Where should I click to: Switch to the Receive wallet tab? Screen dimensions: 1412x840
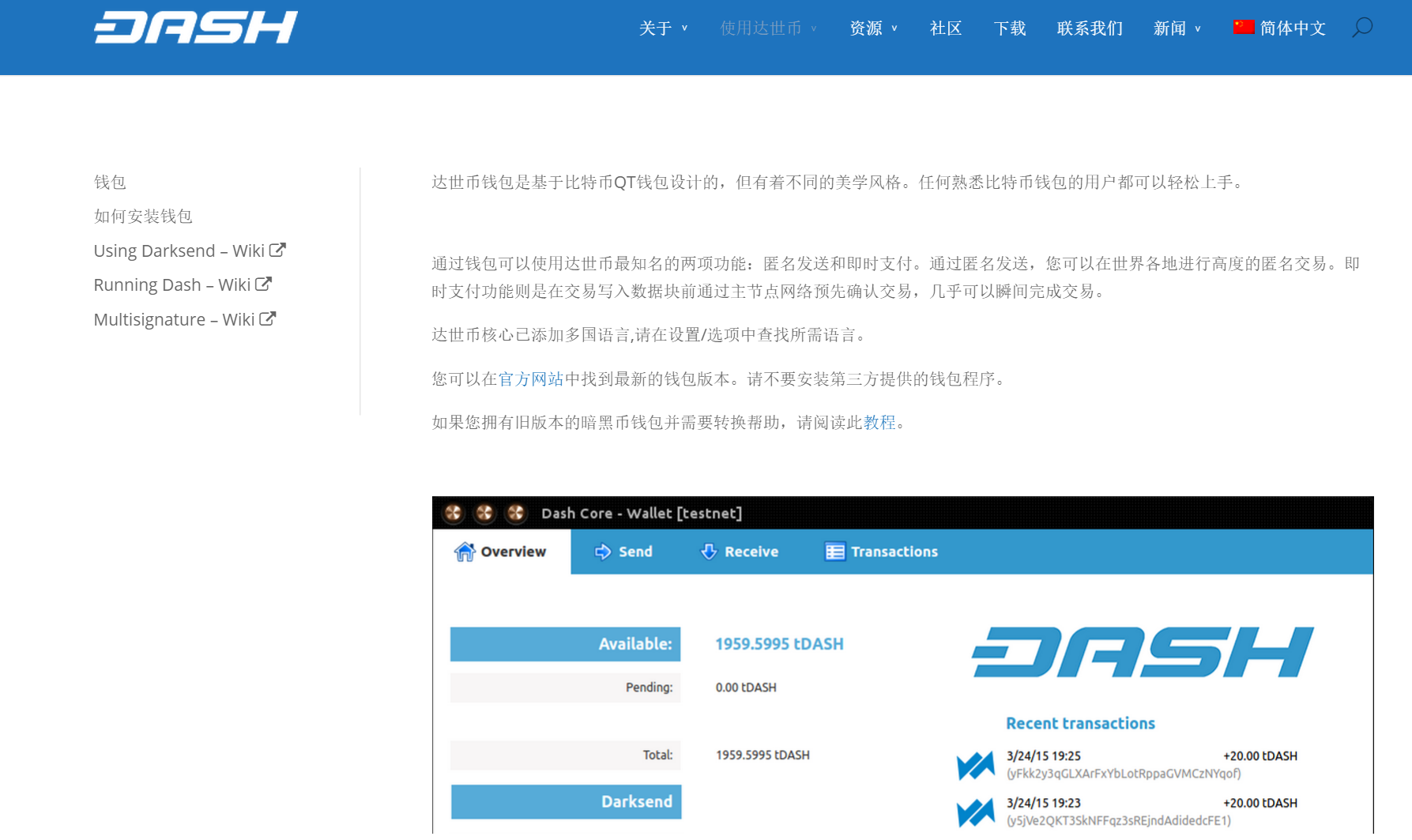740,552
